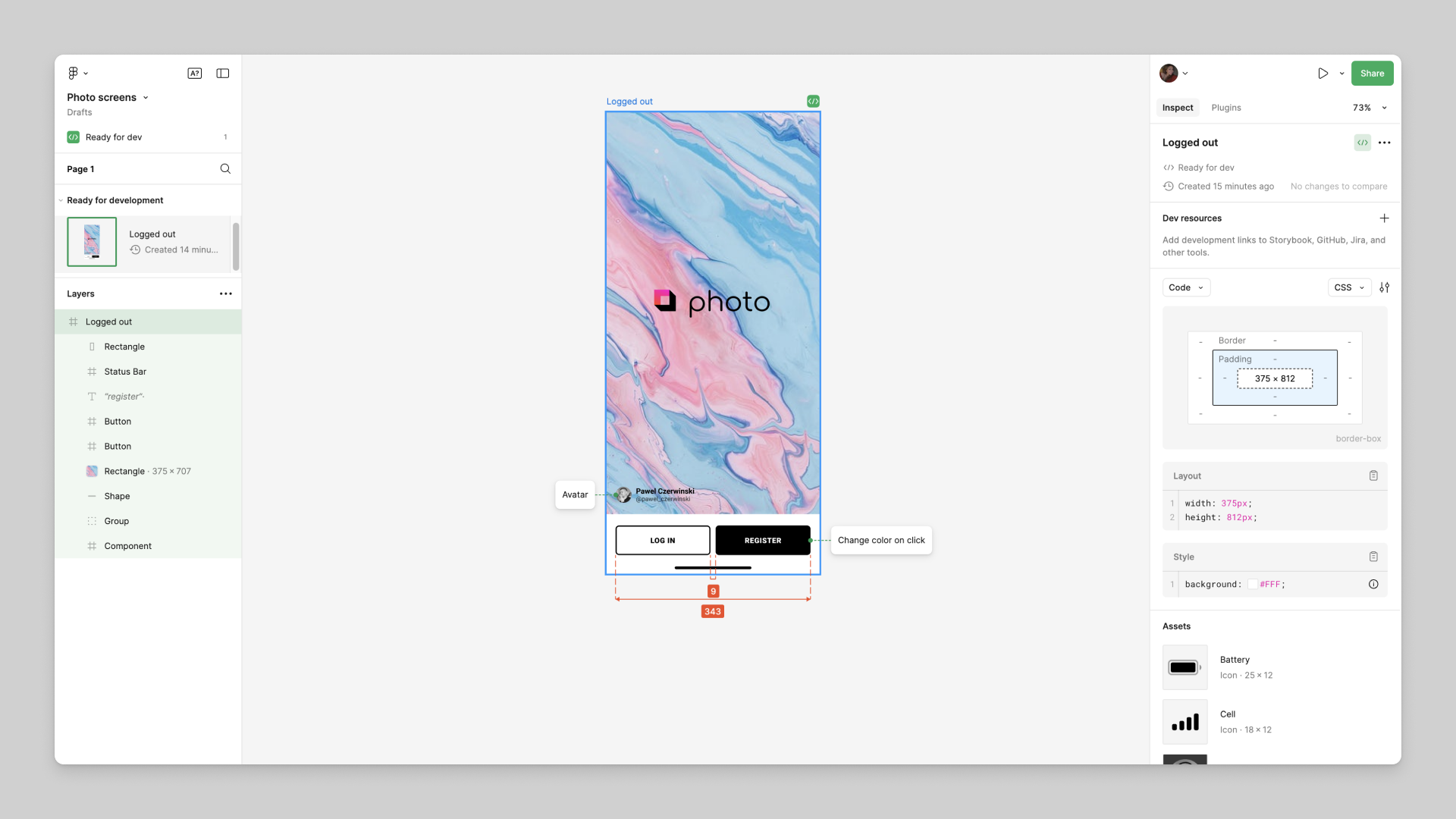Click the search icon in Page 1 panel
This screenshot has width=1456, height=819.
pos(225,168)
